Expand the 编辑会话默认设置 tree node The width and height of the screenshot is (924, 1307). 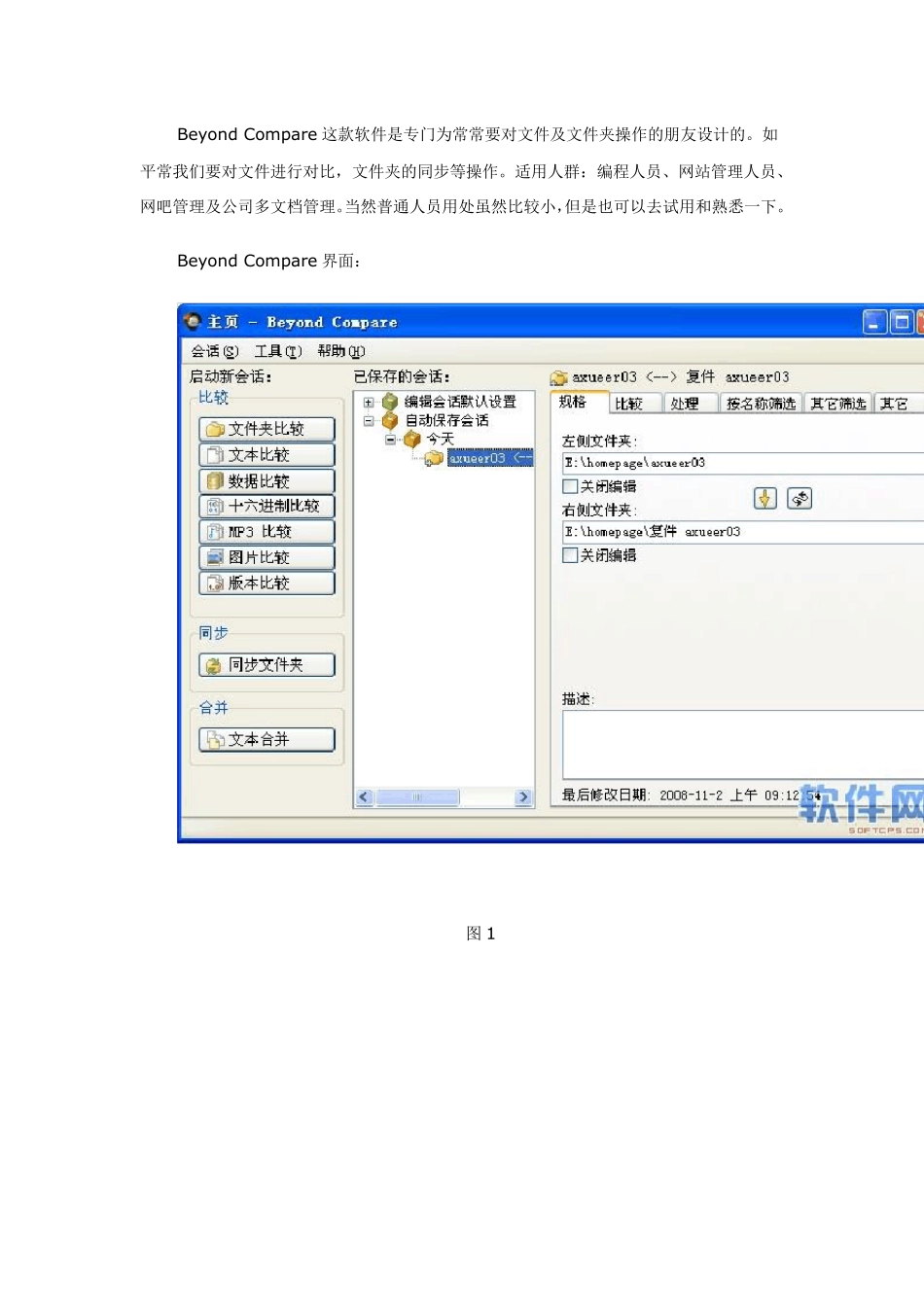point(369,403)
